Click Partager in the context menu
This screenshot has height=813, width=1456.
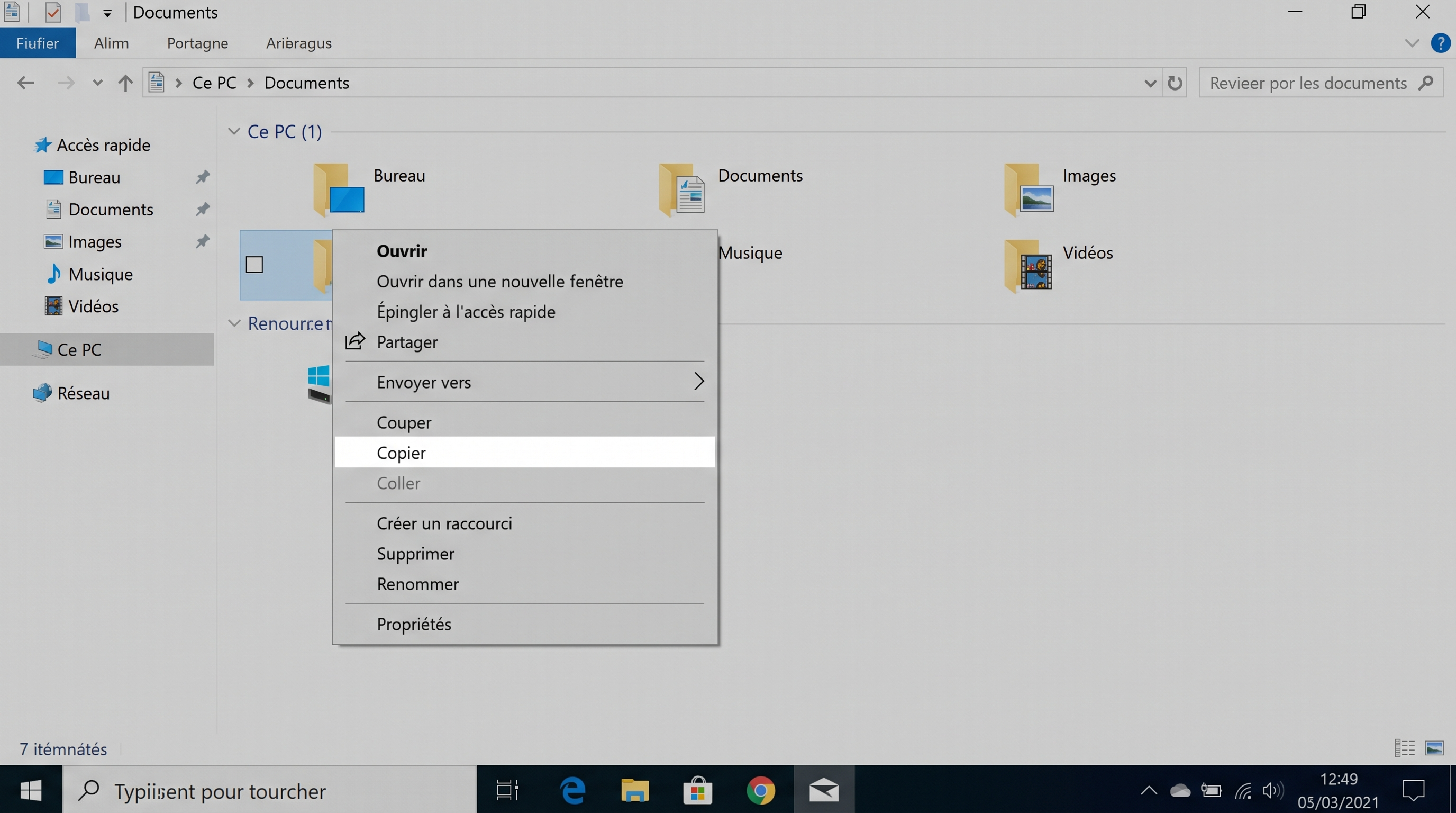(524, 342)
